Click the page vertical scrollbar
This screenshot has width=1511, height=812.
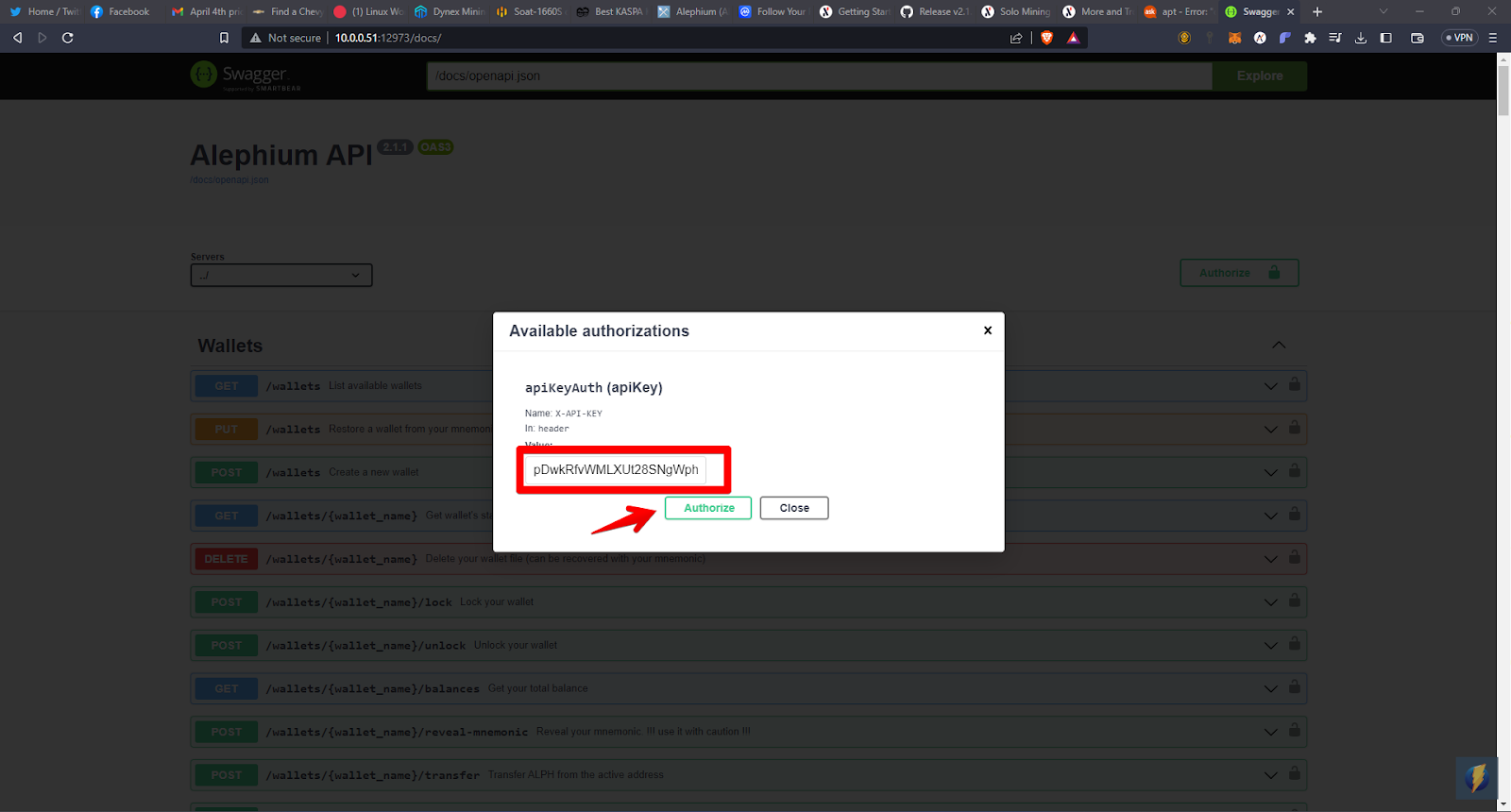click(x=1503, y=91)
